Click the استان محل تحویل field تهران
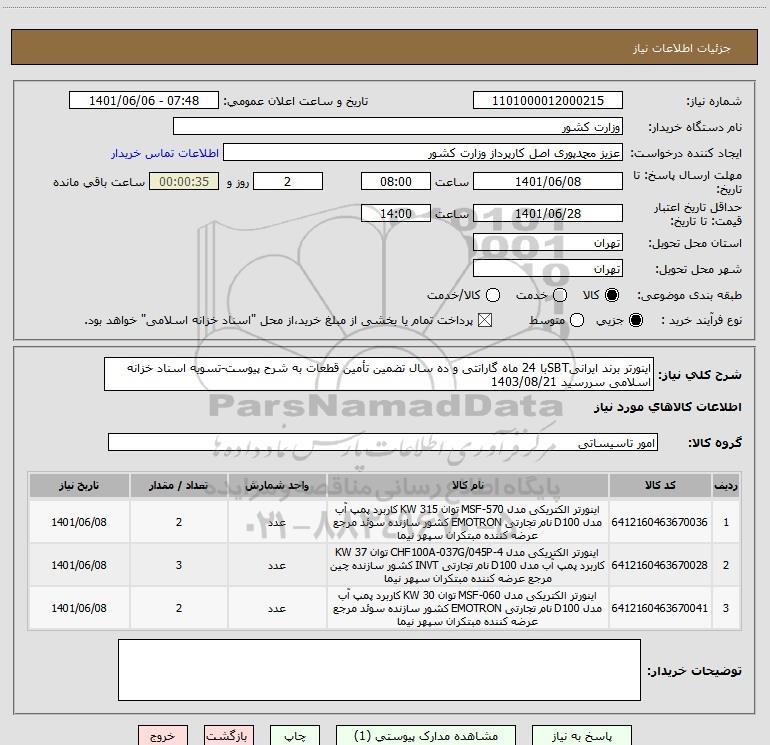This screenshot has width=770, height=745. [548, 242]
